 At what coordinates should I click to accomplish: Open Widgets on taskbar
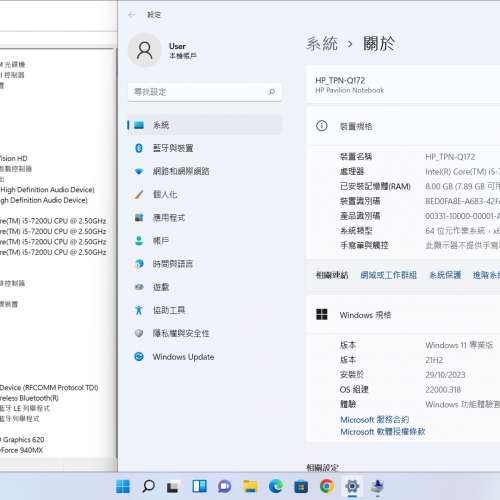click(199, 486)
